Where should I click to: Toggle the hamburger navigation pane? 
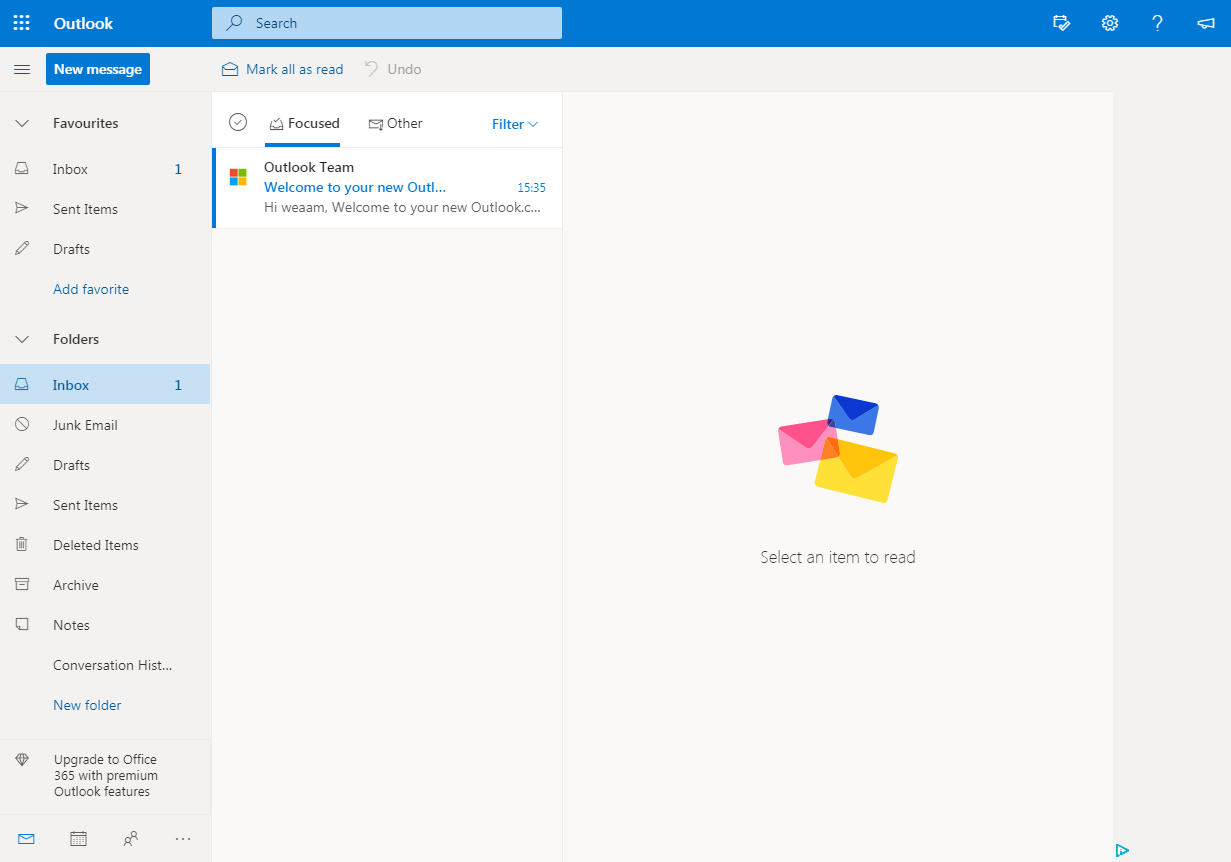[22, 69]
